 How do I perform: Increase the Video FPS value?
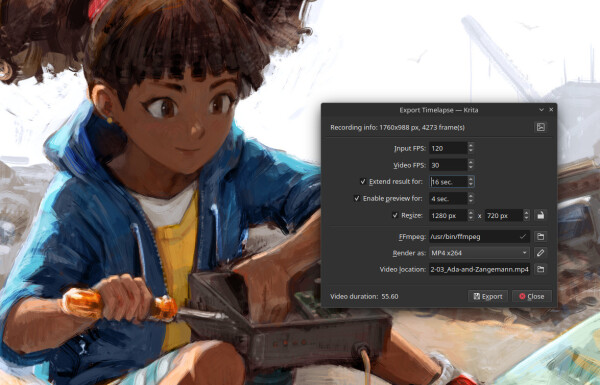pyautogui.click(x=471, y=162)
